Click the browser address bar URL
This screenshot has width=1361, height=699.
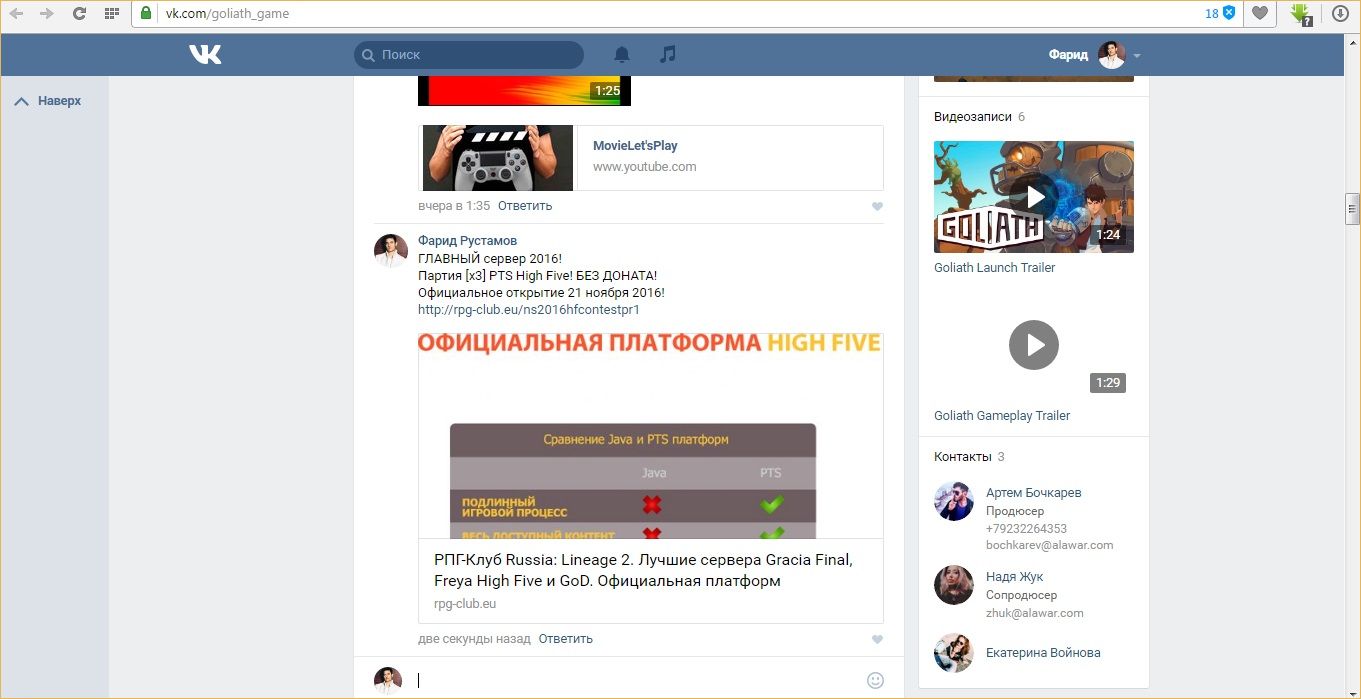(227, 14)
